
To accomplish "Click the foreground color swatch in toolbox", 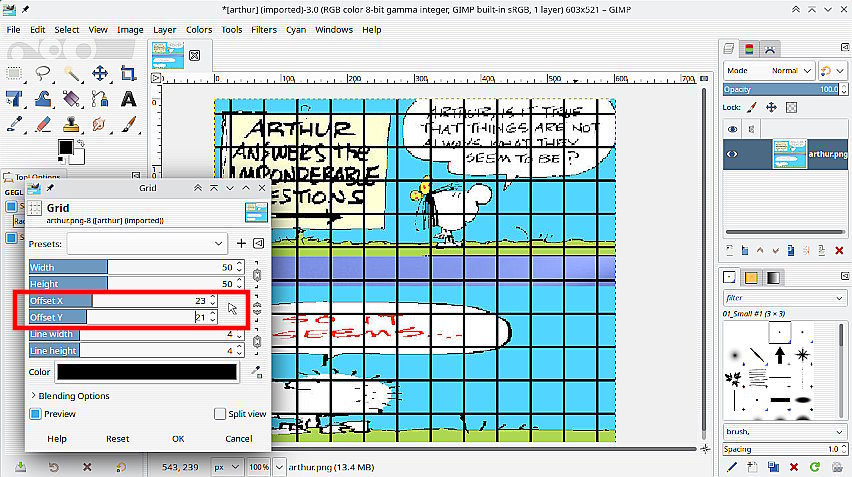I will (x=66, y=147).
